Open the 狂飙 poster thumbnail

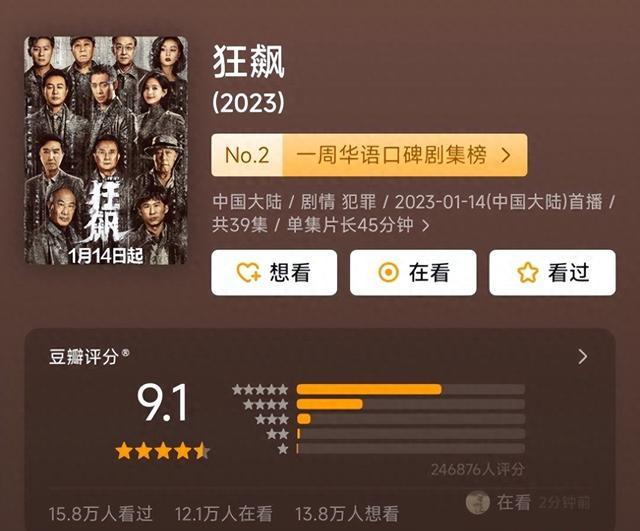pyautogui.click(x=106, y=150)
